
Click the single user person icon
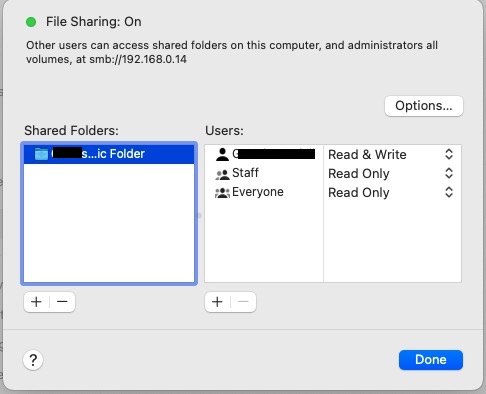[222, 154]
